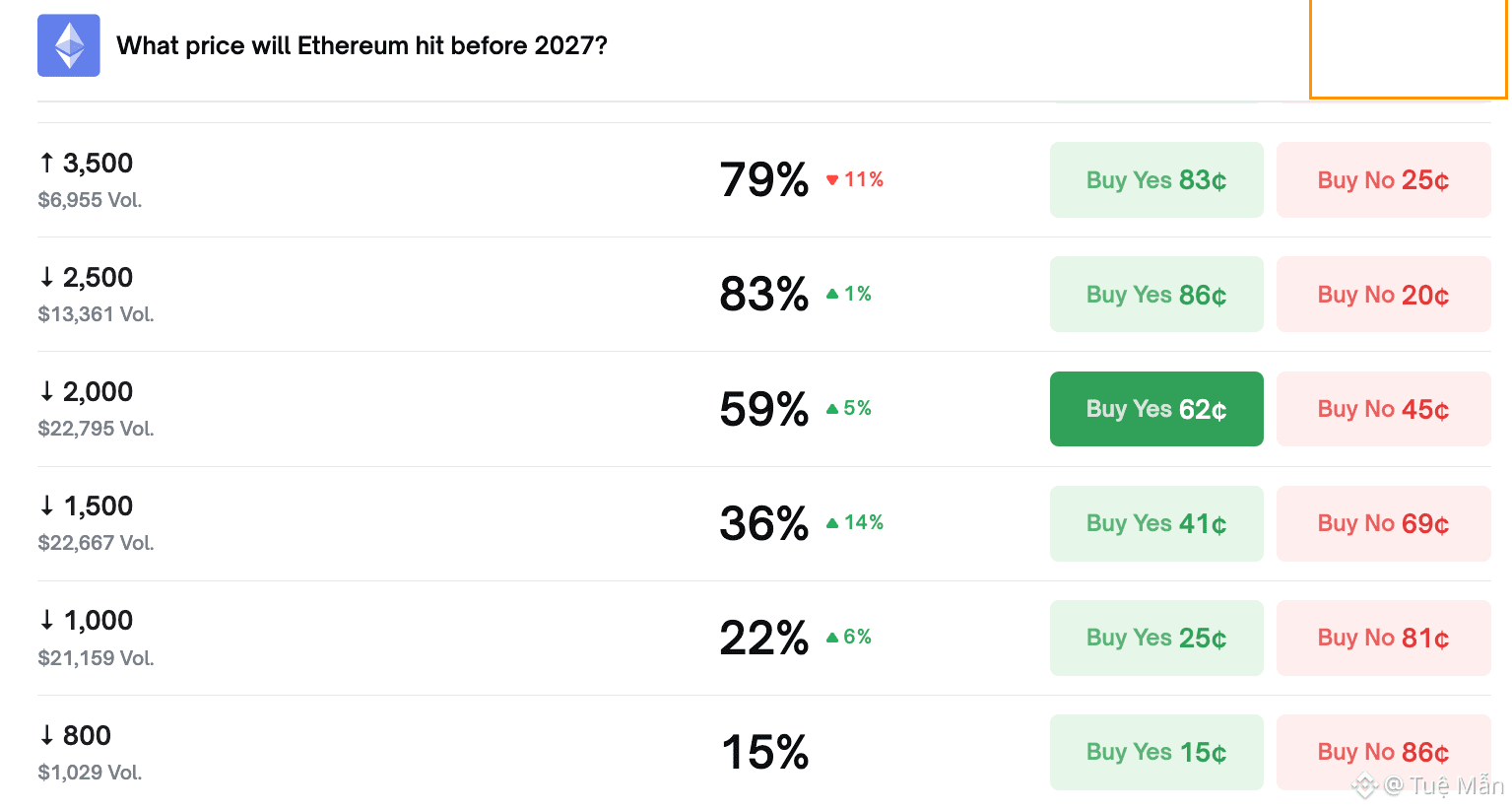
Task: Choose Buy No 20¢ for 2,500
Action: coord(1382,295)
